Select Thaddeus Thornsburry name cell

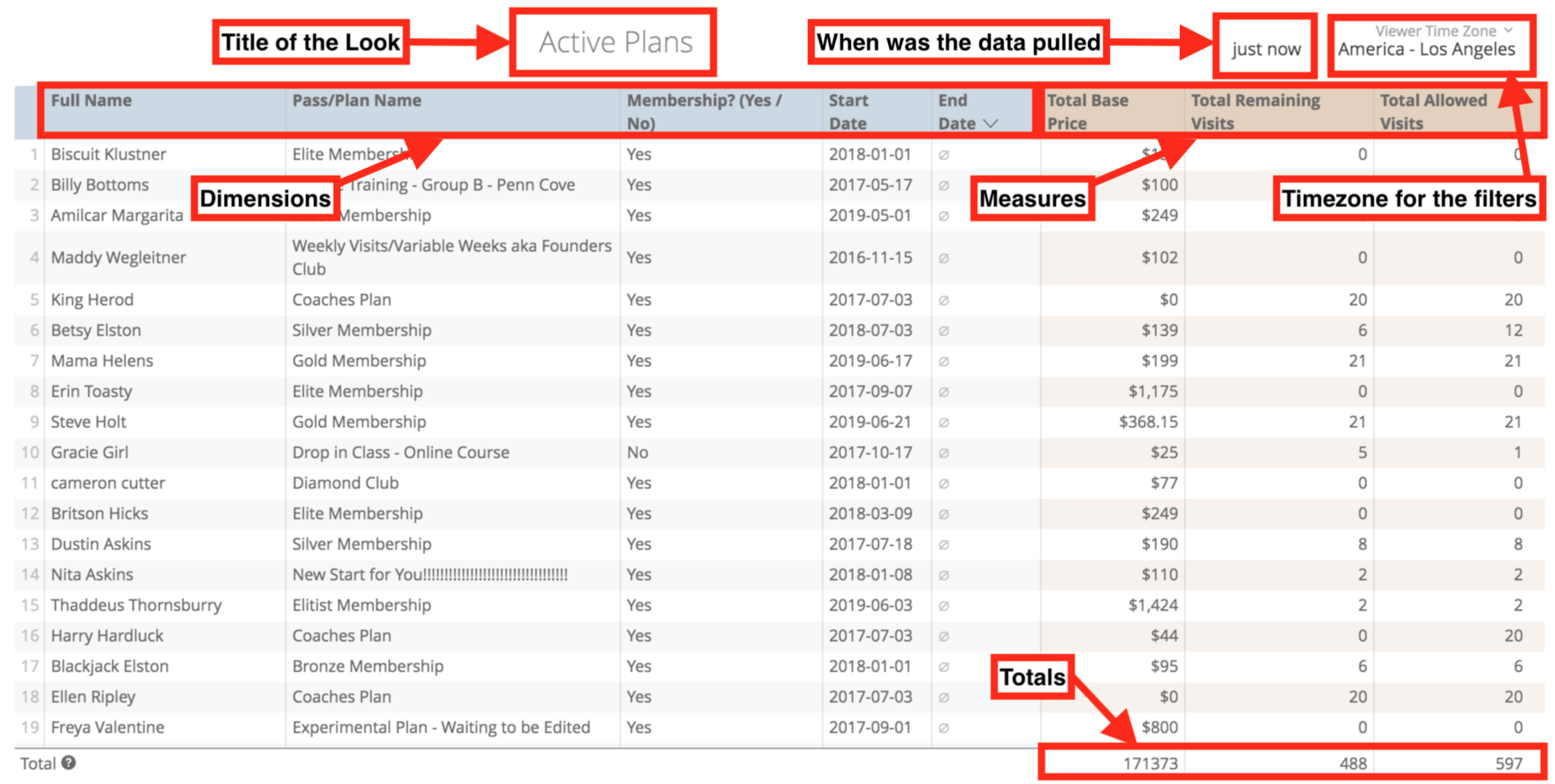(x=136, y=605)
